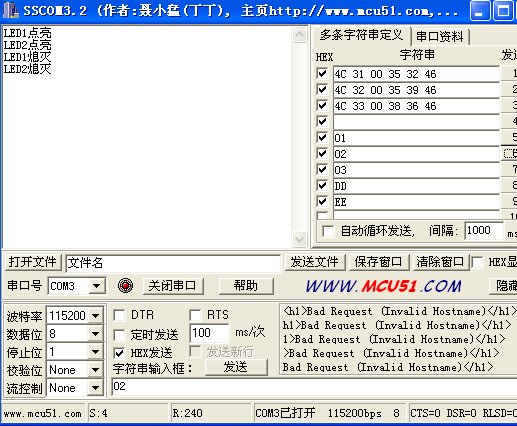
Task: Enable the DTR checkbox
Action: pos(119,315)
